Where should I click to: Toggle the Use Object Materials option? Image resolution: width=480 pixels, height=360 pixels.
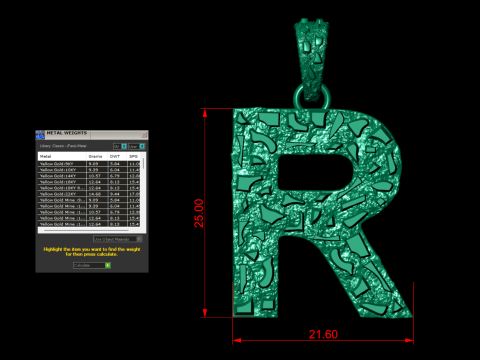[x=118, y=239]
